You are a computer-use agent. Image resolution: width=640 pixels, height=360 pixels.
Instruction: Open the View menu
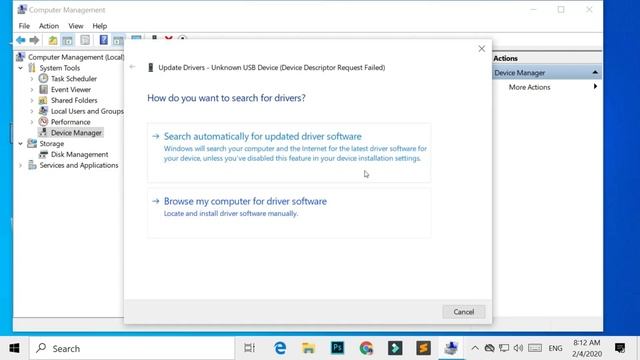[x=76, y=26]
